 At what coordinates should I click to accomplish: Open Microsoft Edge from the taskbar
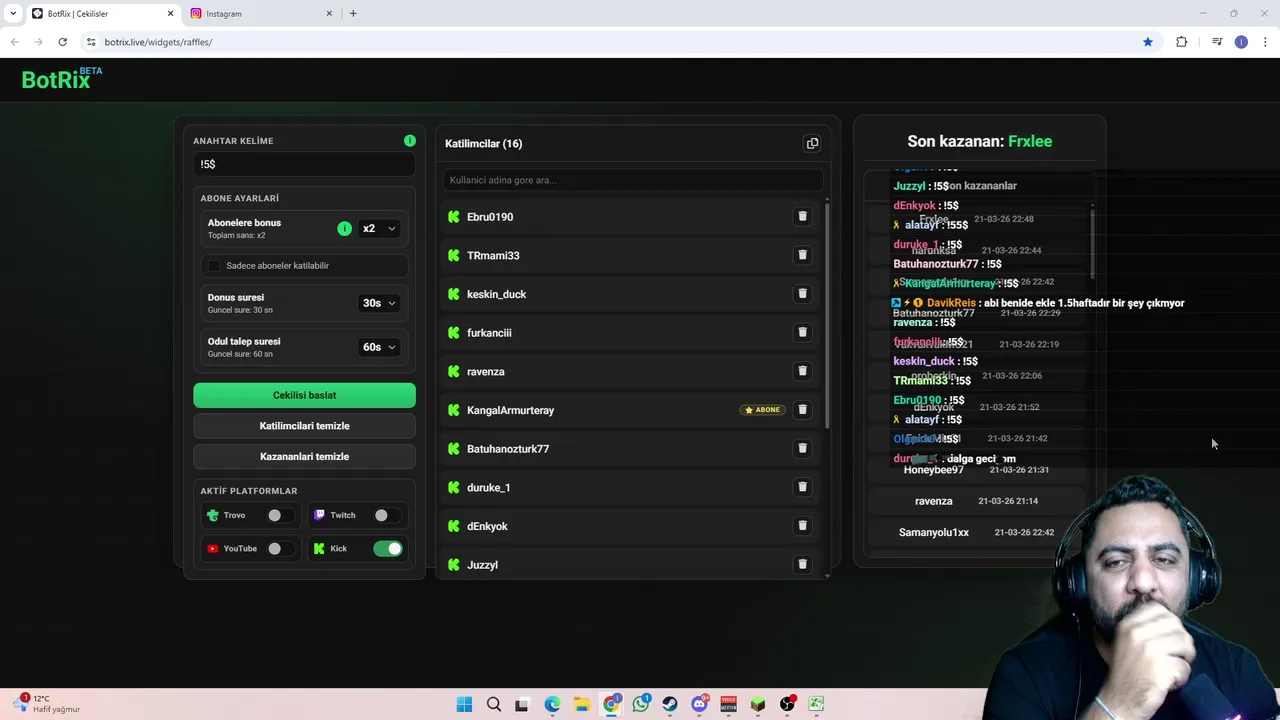[552, 704]
